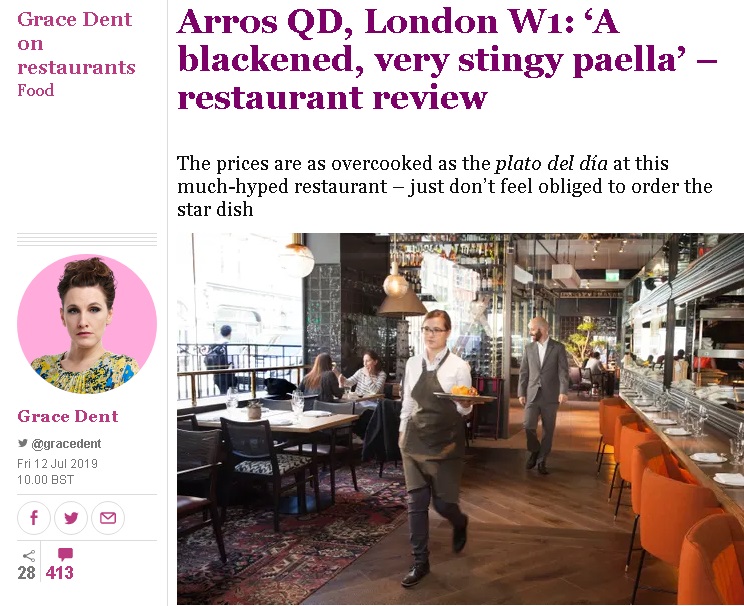Open the 'Grace Dent on restaurants' series link
Screen dimensions: 744x606
click(x=76, y=43)
